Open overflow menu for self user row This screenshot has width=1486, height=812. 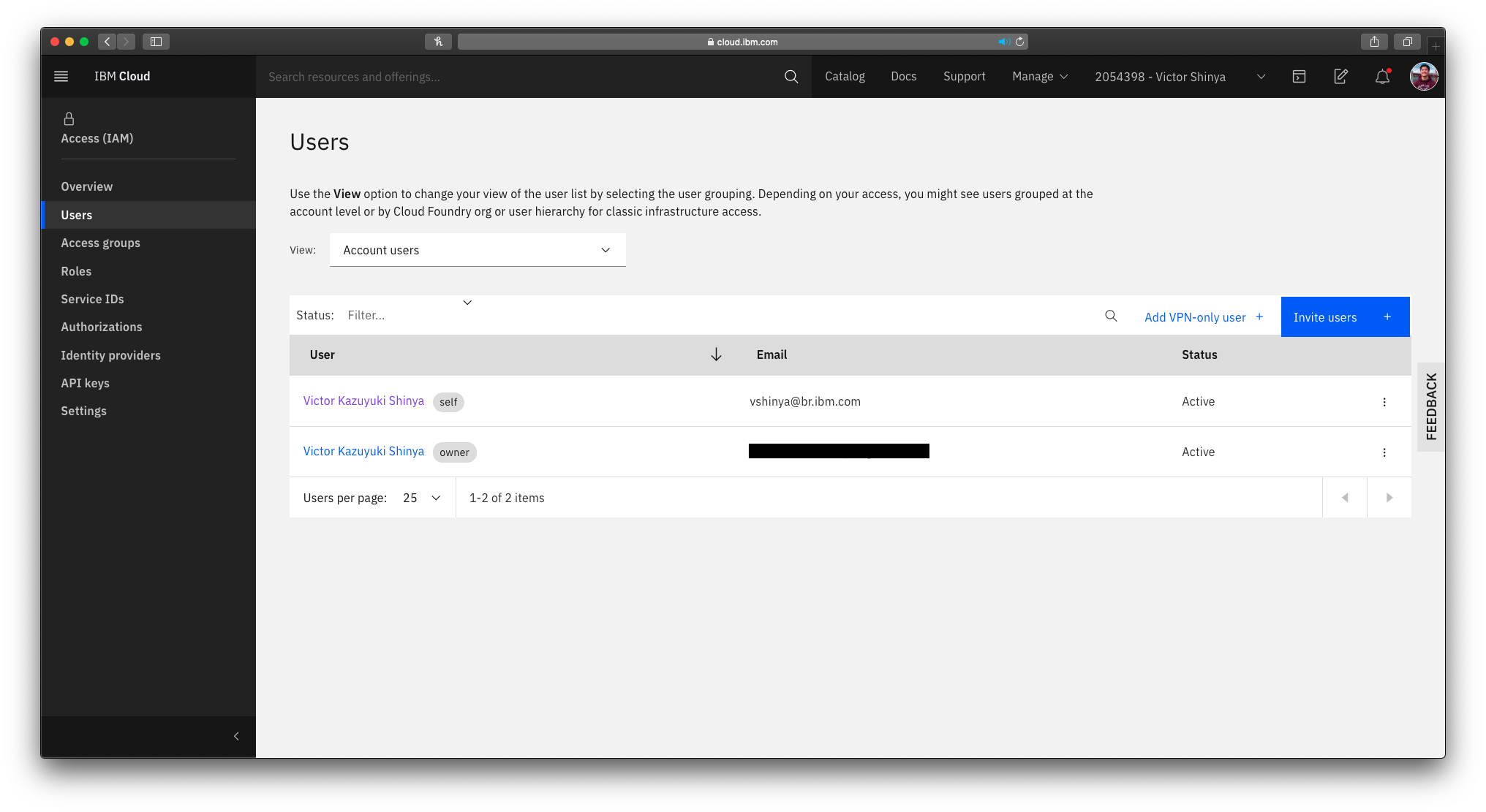click(1384, 402)
